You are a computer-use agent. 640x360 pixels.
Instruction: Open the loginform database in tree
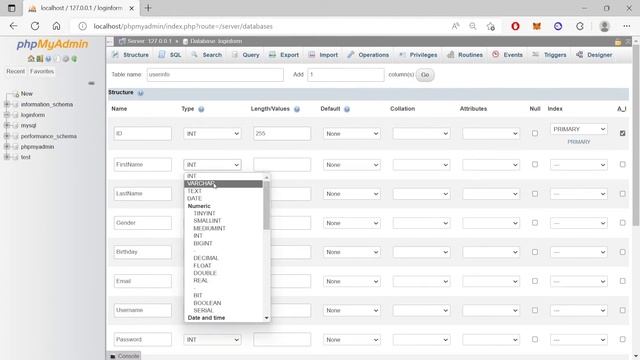pyautogui.click(x=33, y=115)
